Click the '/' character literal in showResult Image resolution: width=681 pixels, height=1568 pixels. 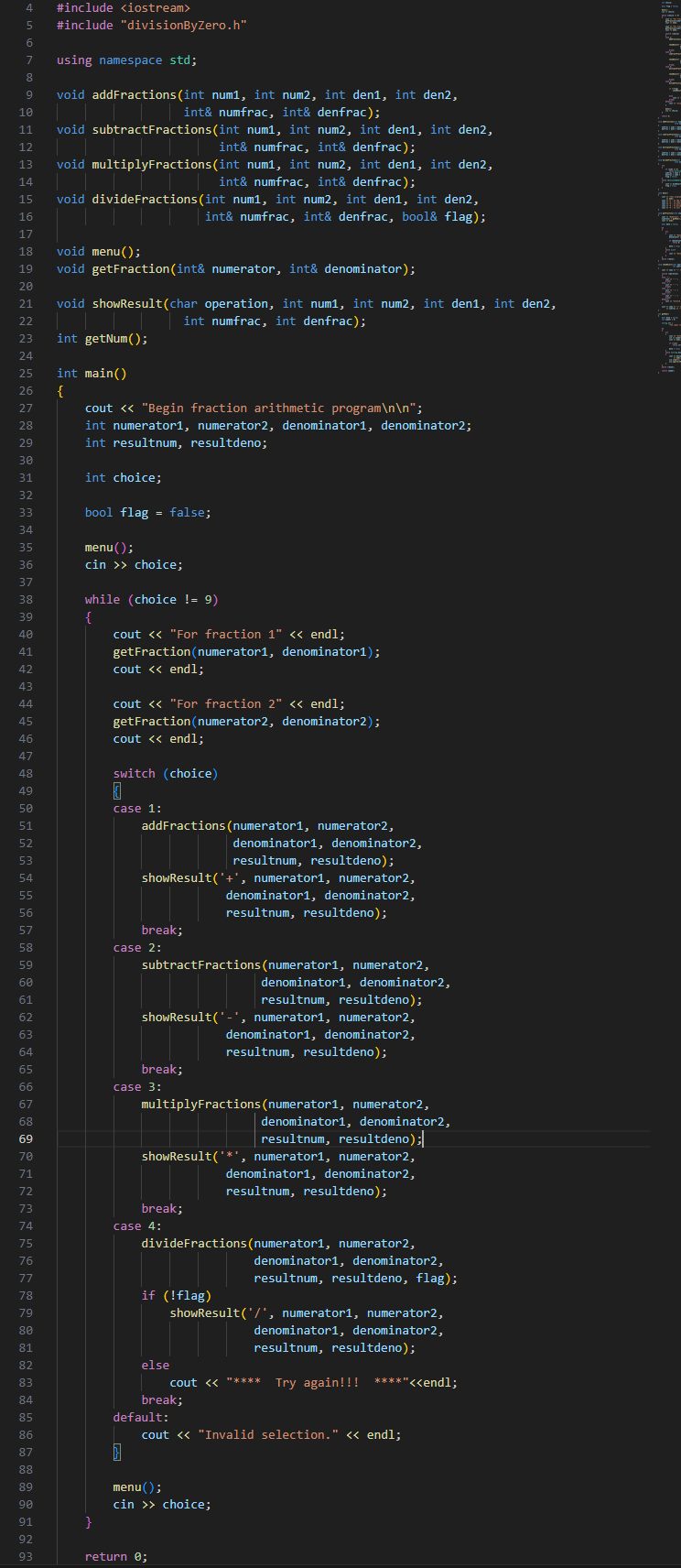[258, 1312]
